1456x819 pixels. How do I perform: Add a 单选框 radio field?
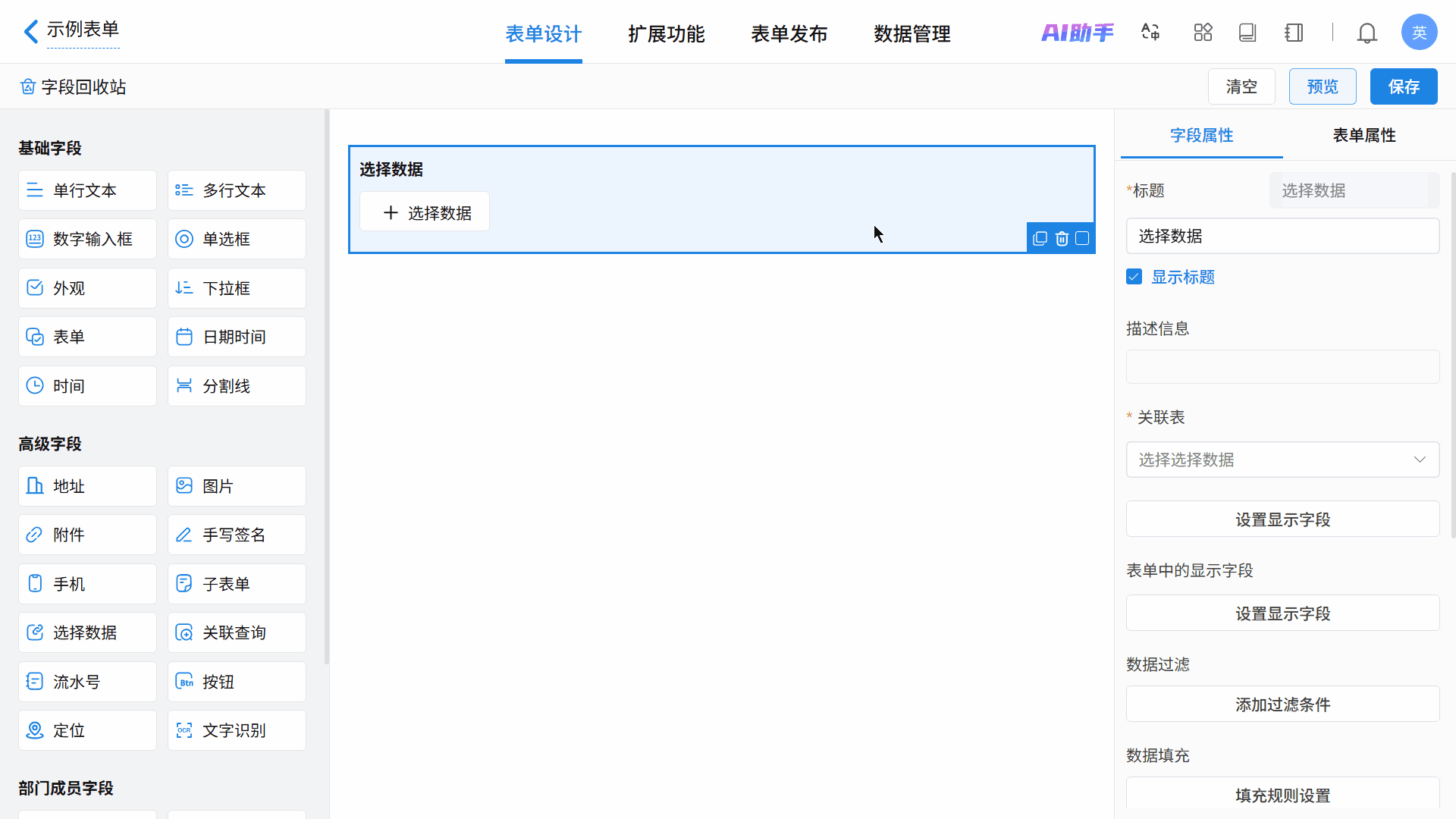237,239
